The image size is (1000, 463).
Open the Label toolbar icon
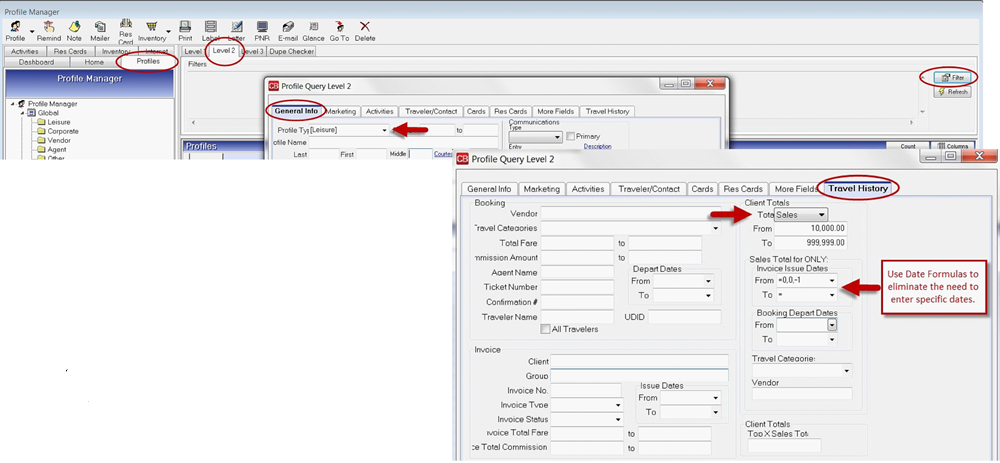(x=210, y=27)
